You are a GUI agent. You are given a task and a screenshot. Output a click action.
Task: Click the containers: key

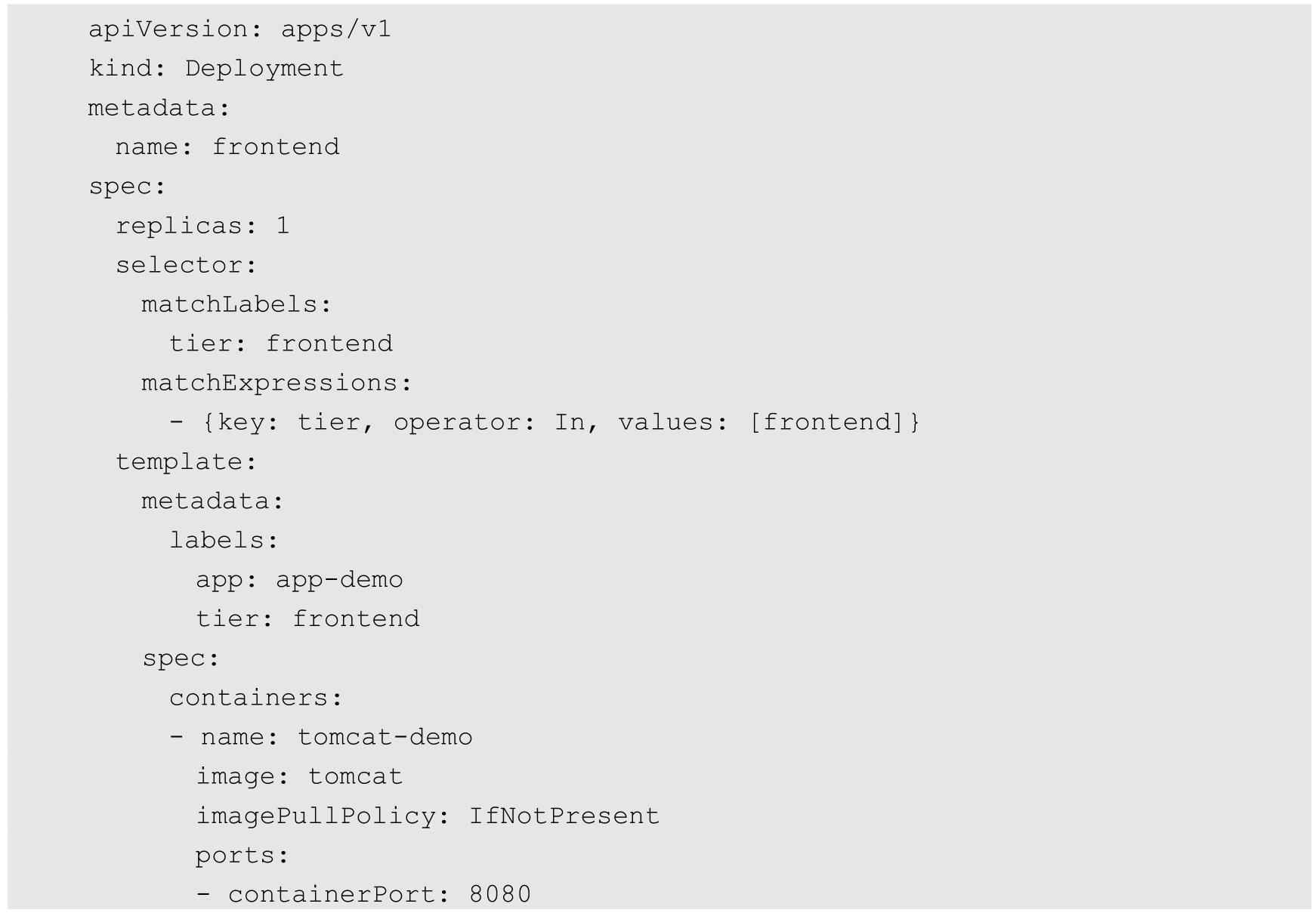255,698
